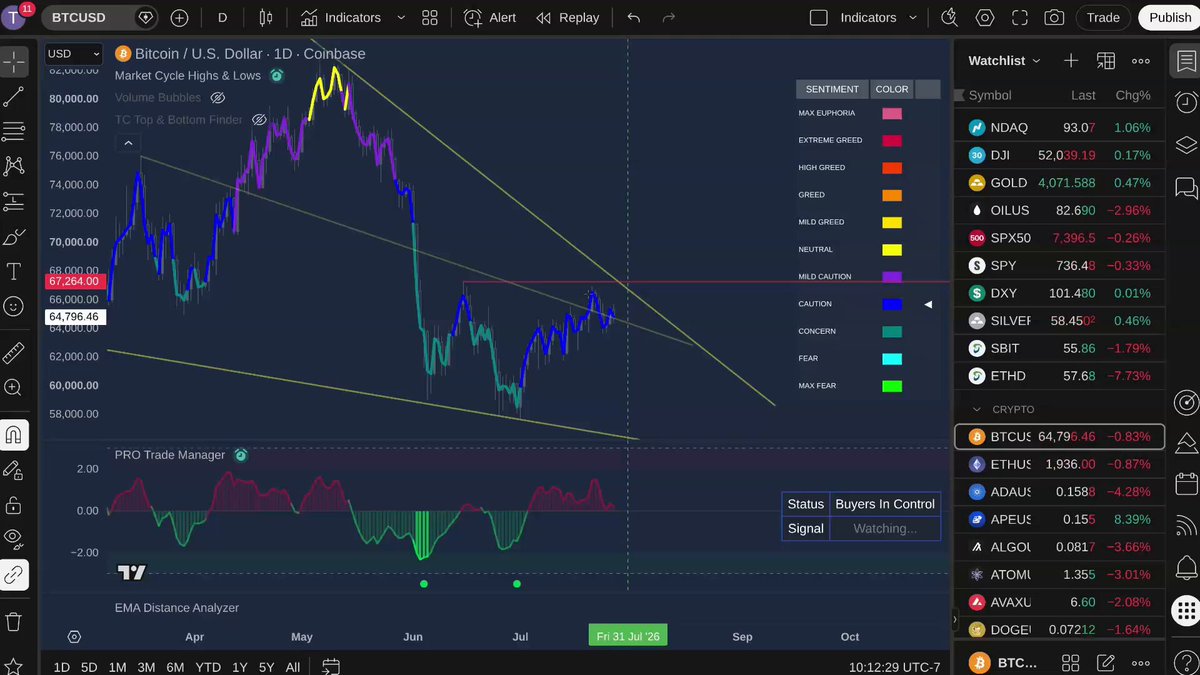Open the chart candle style dropdown

pyautogui.click(x=265, y=18)
